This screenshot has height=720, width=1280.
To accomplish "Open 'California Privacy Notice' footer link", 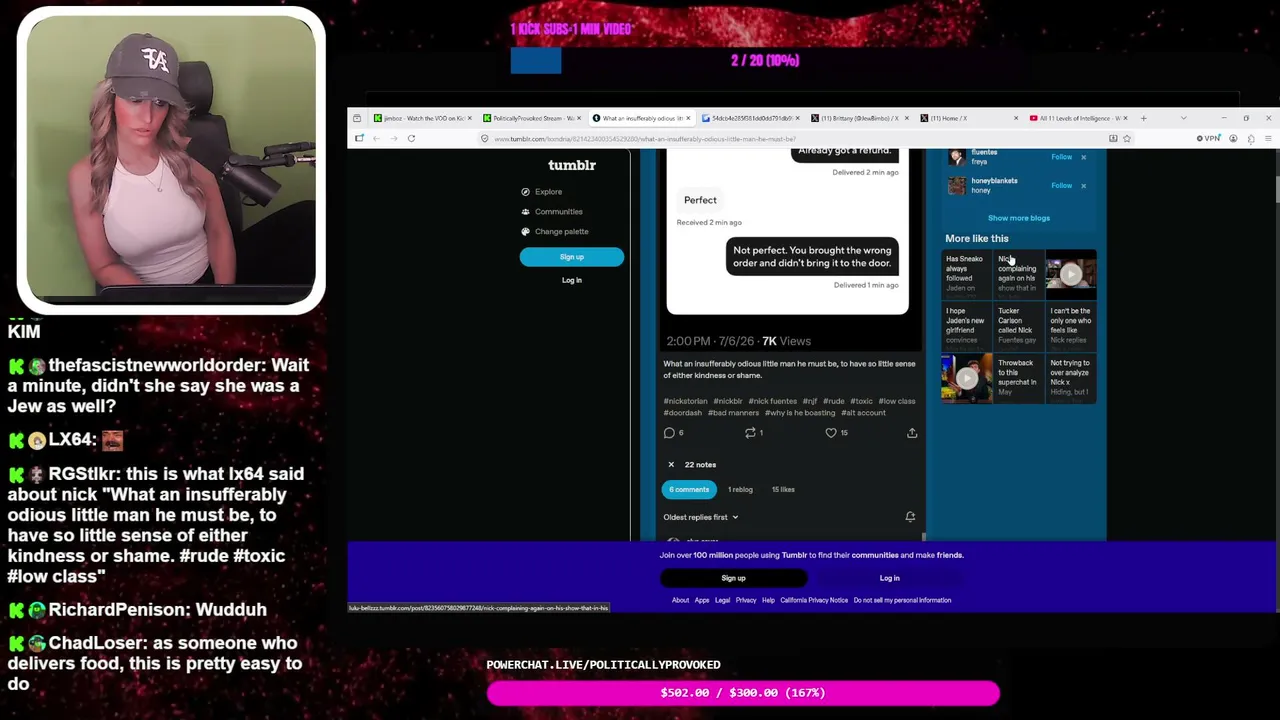I will pos(814,600).
